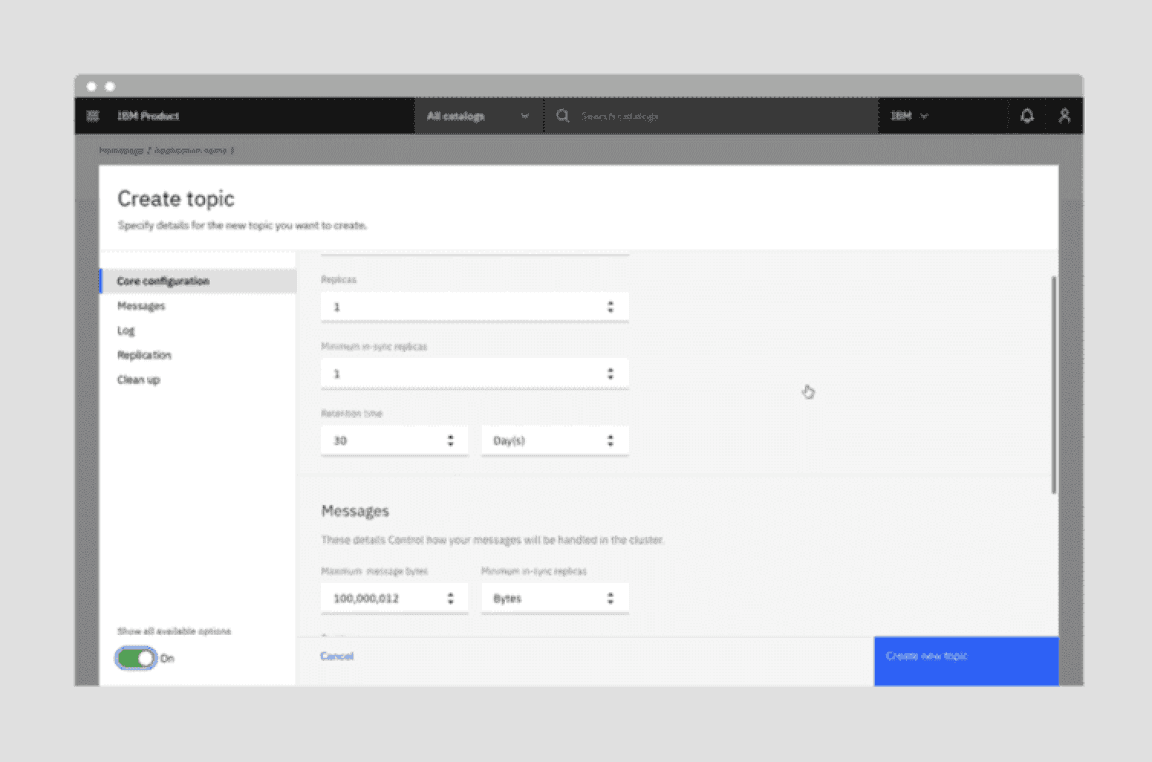Open notifications via the bell icon
This screenshot has height=762, width=1152.
(1027, 116)
